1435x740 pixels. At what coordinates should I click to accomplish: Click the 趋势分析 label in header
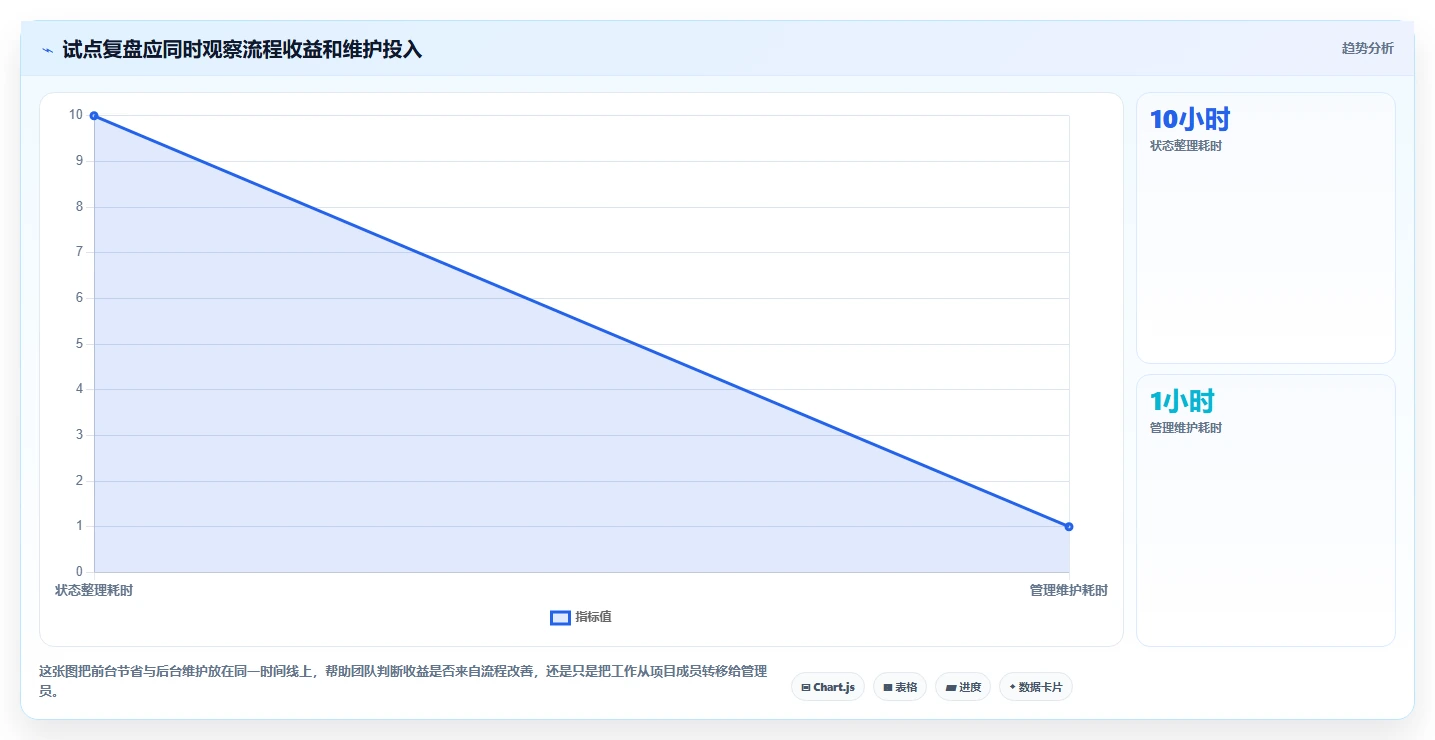[x=1367, y=48]
